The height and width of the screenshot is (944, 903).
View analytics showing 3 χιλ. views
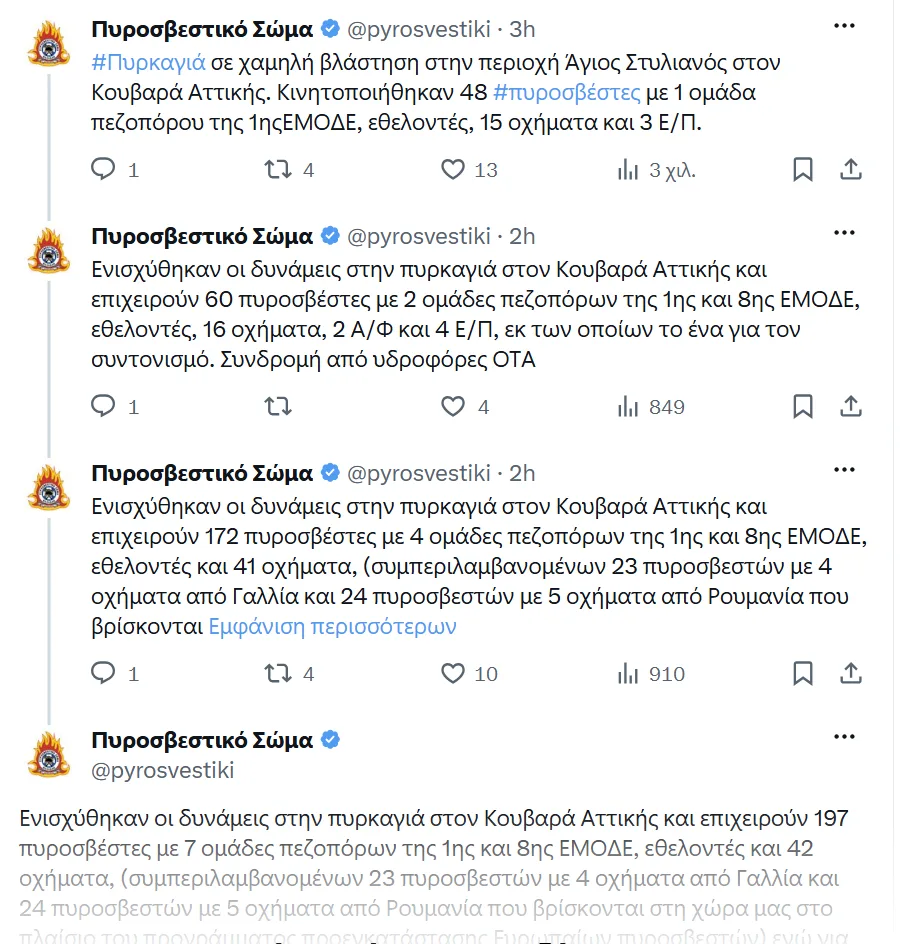pos(656,170)
